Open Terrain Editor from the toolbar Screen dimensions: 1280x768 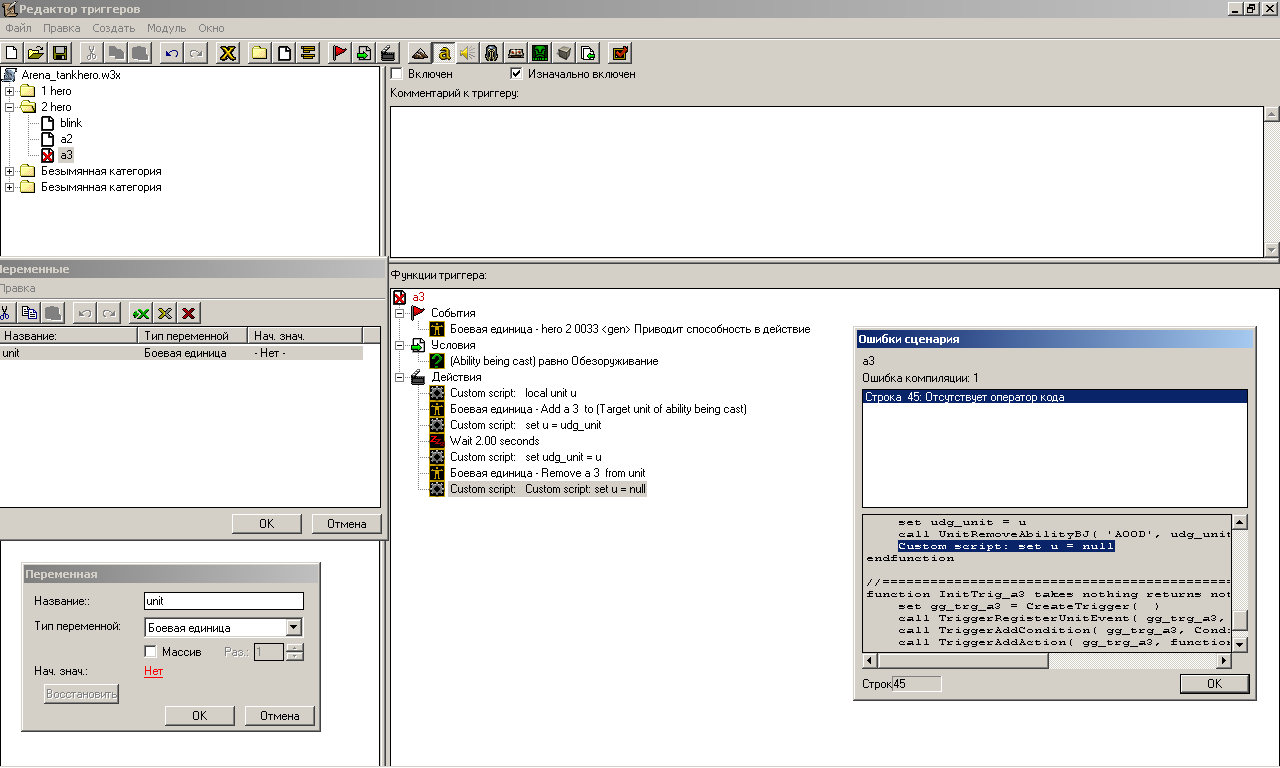pyautogui.click(x=420, y=53)
